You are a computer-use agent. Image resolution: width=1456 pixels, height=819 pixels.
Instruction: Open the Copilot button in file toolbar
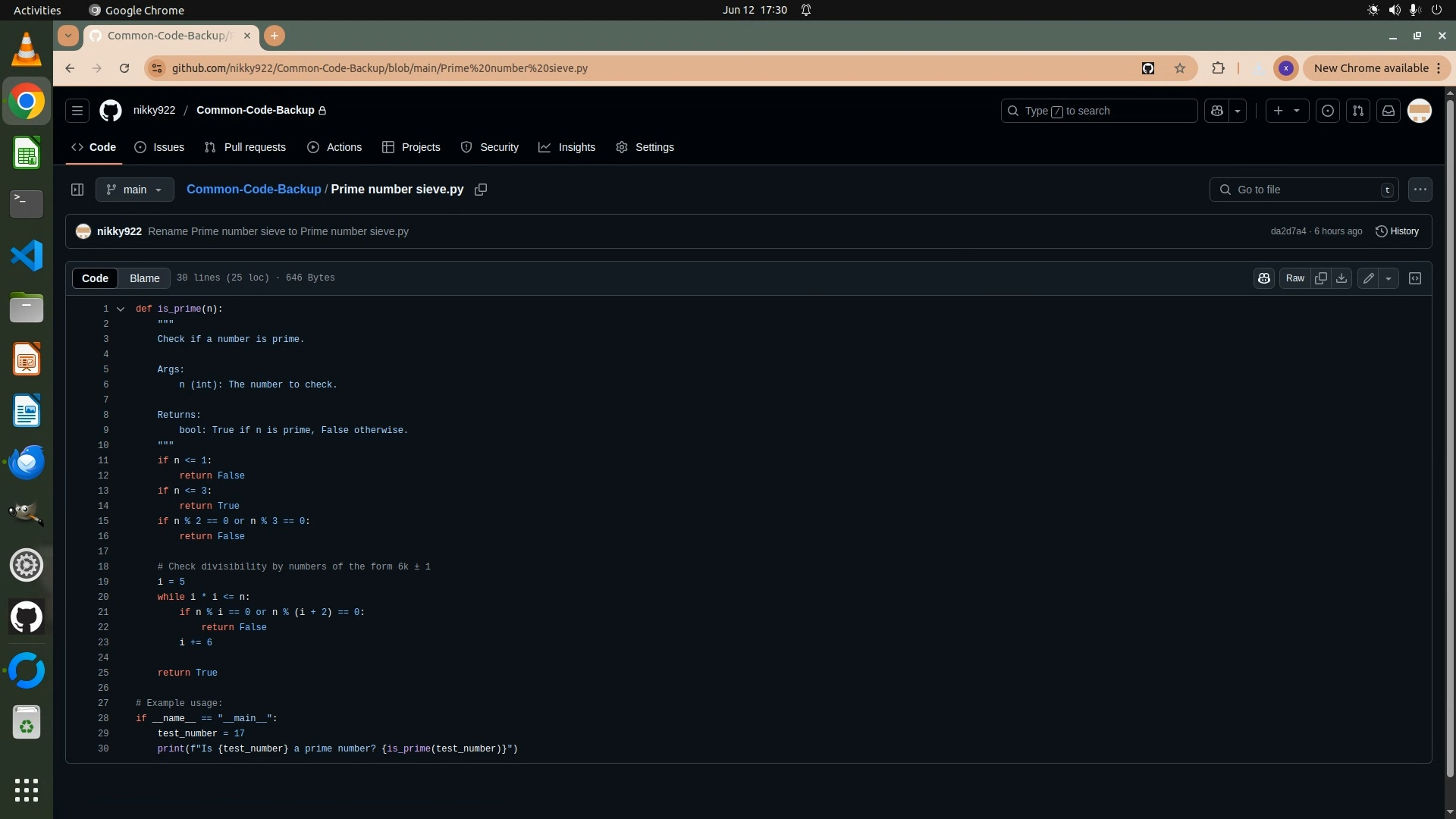1264,278
